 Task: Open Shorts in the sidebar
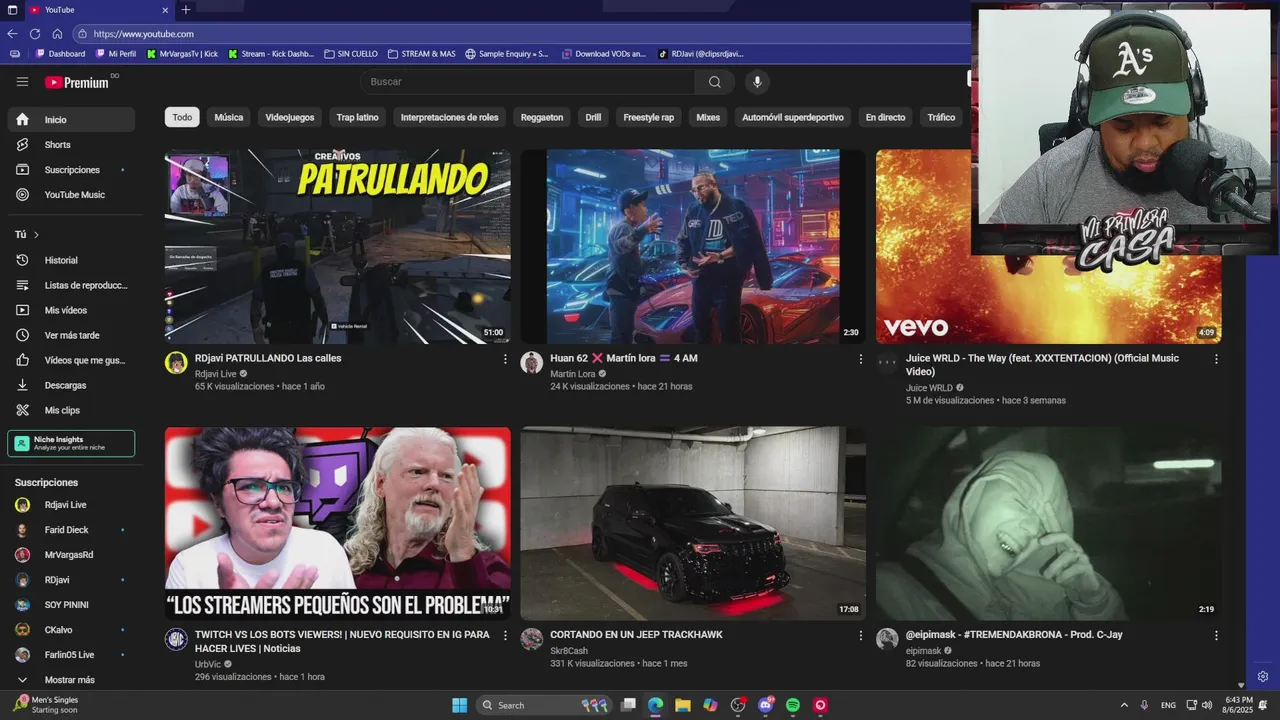[71, 145]
